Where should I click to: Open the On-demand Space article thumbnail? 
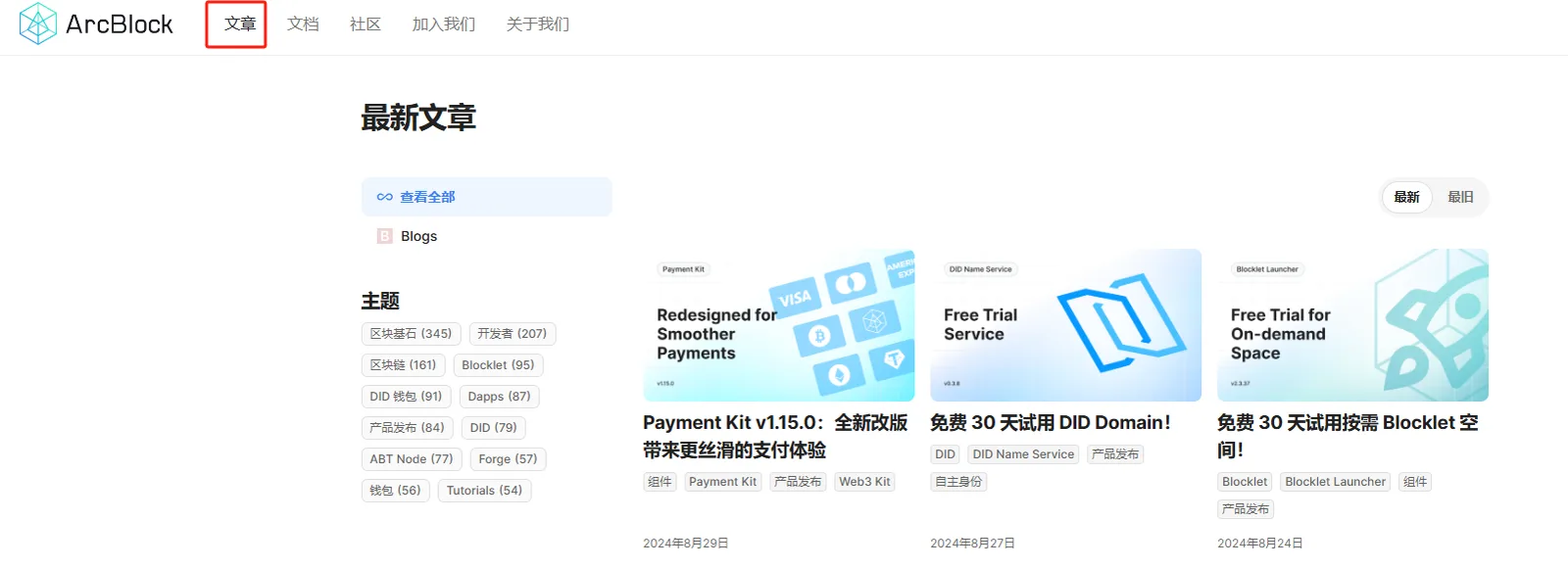1353,325
